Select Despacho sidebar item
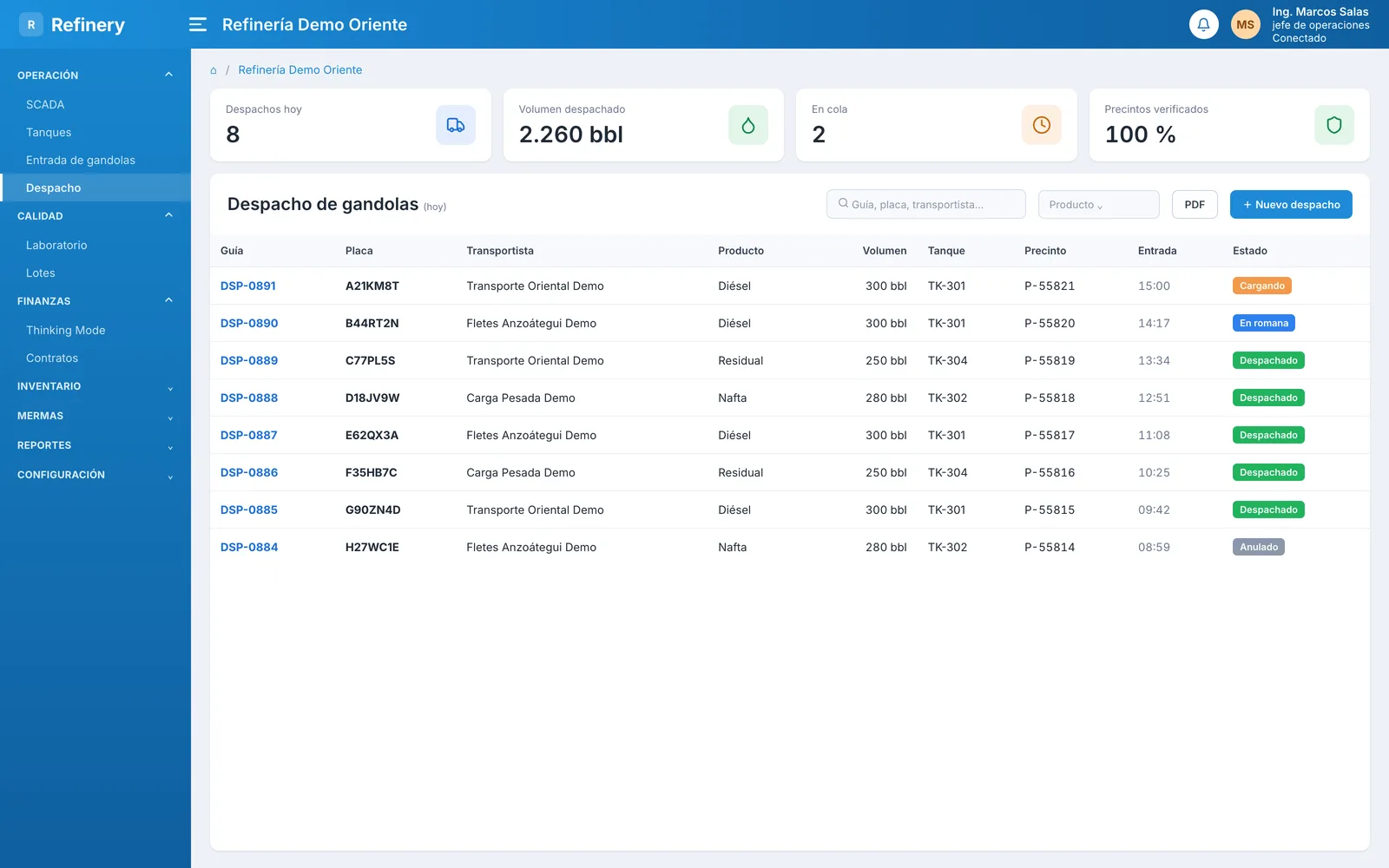 point(95,187)
